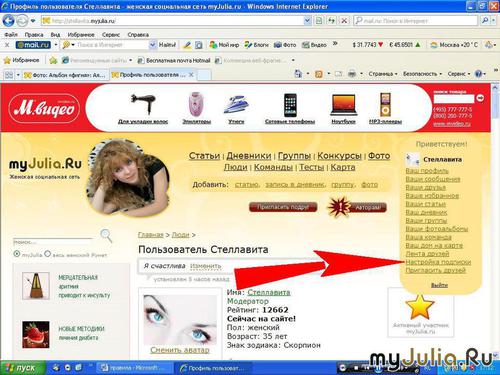
Task: Click the Quick Tabs grid icon
Action: (x=9, y=75)
